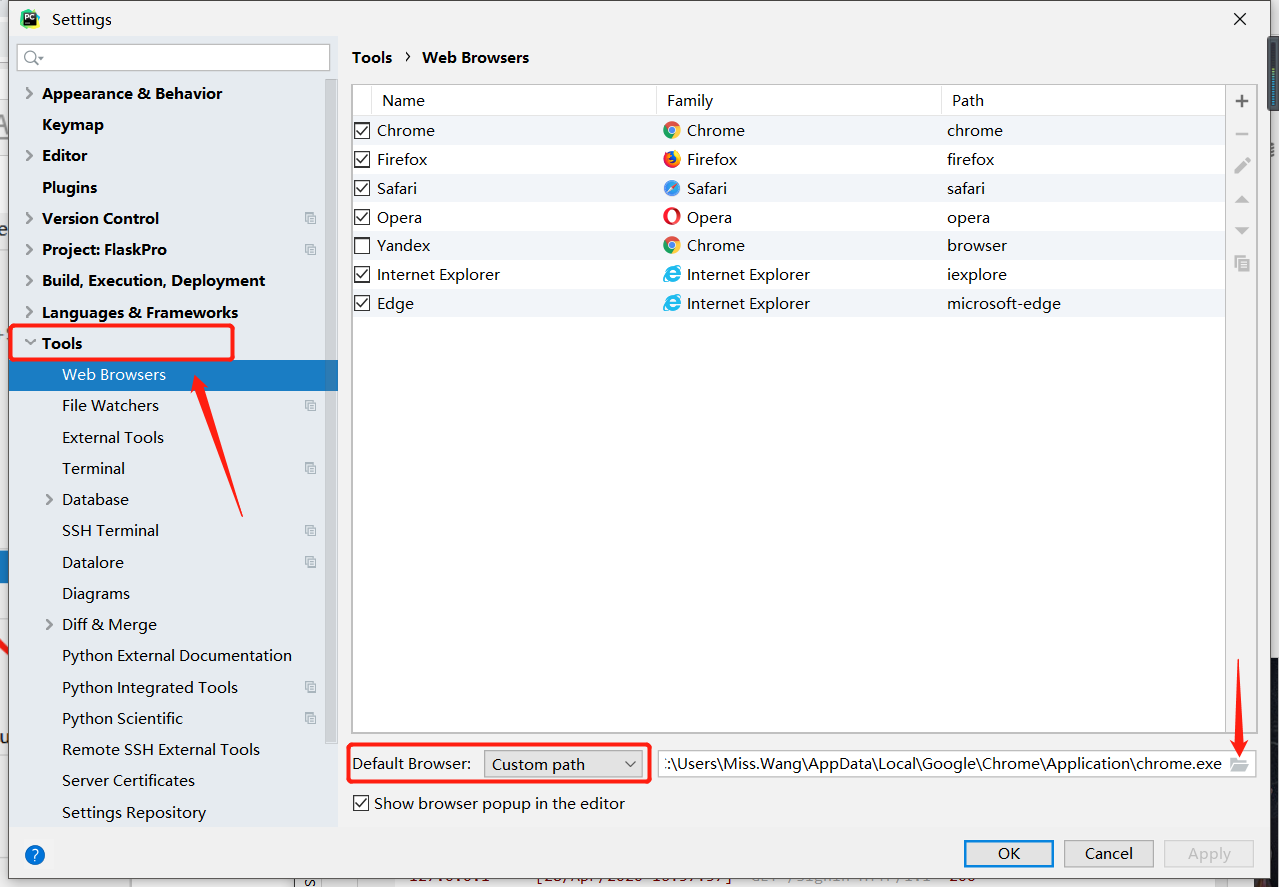Click the Remove browser minus icon
The image size is (1279, 887).
pyautogui.click(x=1242, y=134)
